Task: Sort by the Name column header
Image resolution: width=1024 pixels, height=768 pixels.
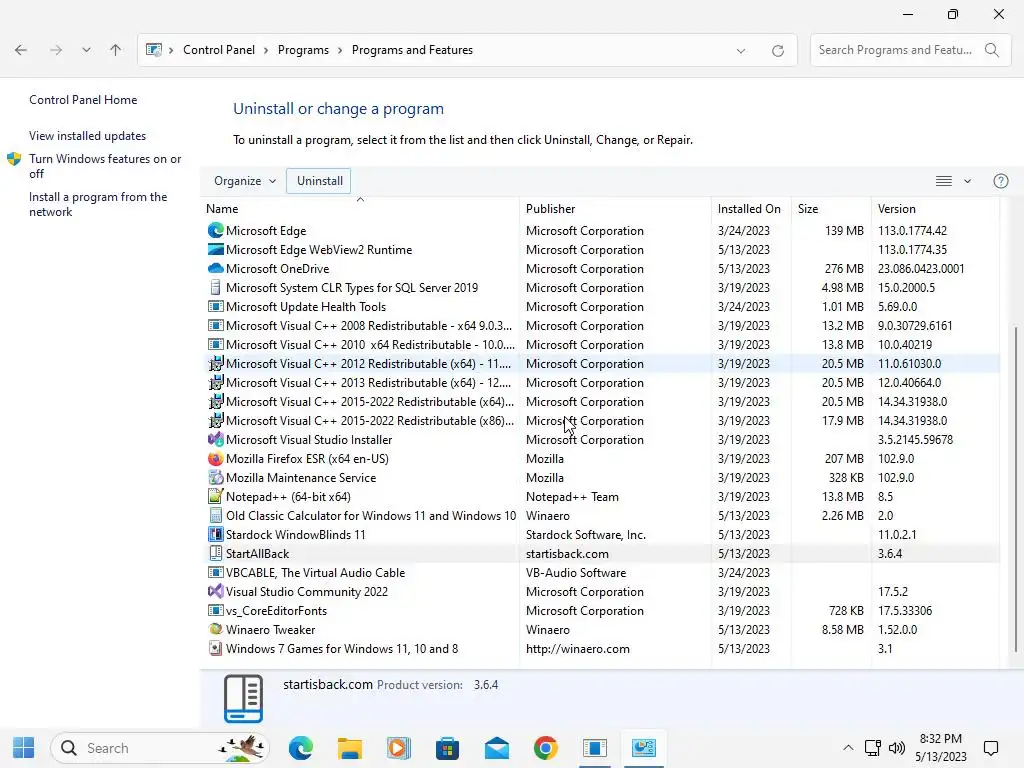Action: 359,209
